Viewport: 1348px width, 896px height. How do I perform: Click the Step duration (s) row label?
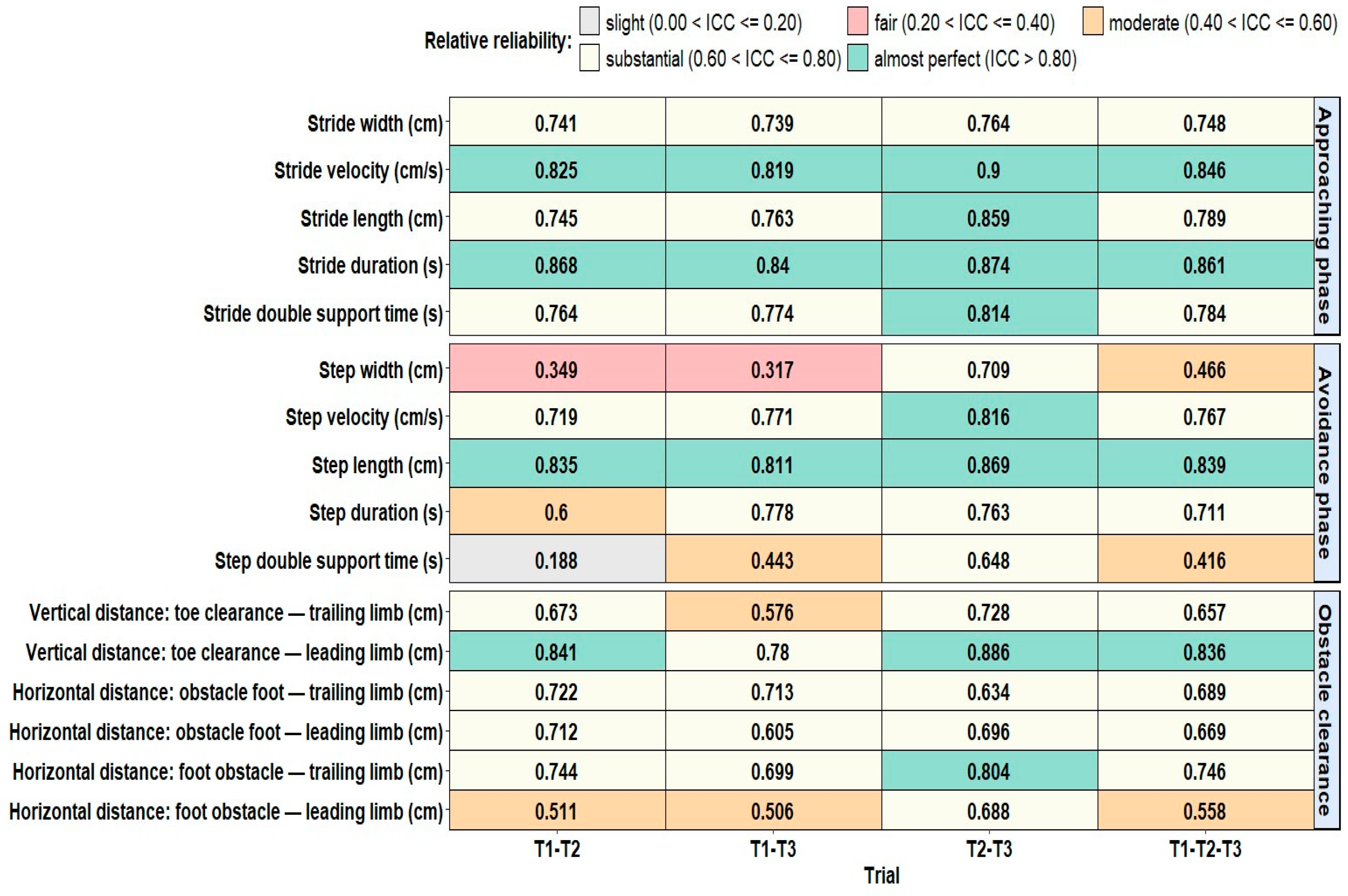pos(376,512)
